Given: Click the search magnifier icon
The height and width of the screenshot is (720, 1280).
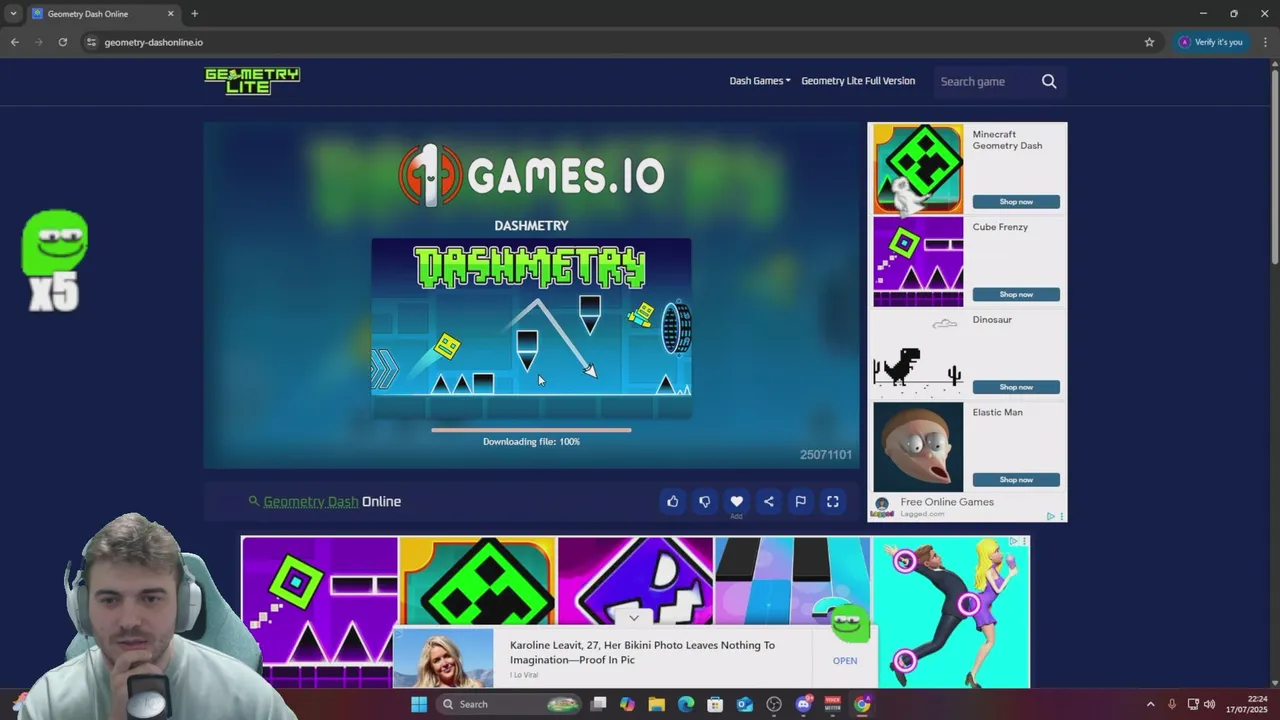Looking at the screenshot, I should point(1049,81).
